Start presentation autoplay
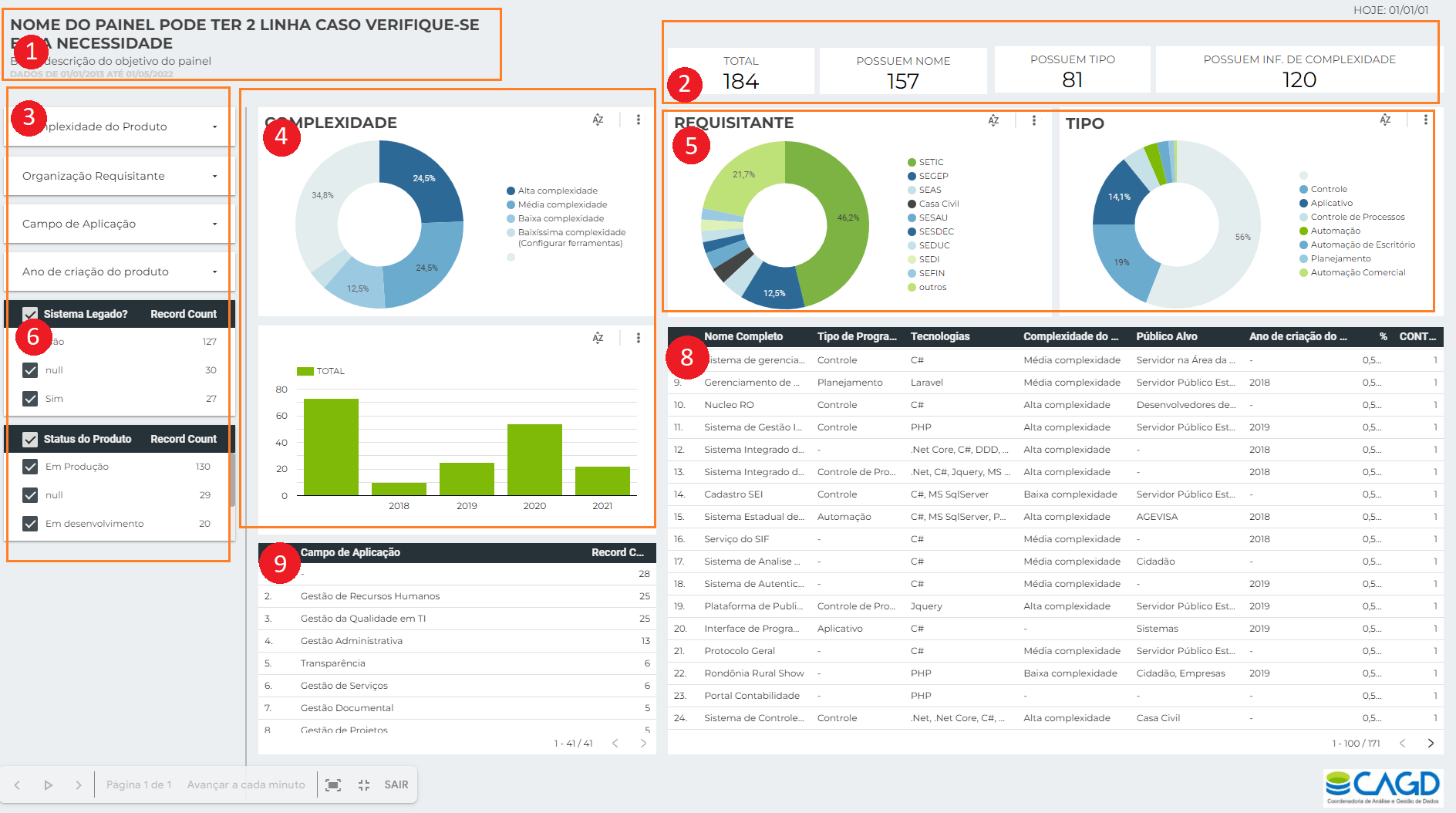The width and height of the screenshot is (1456, 813). coord(48,785)
